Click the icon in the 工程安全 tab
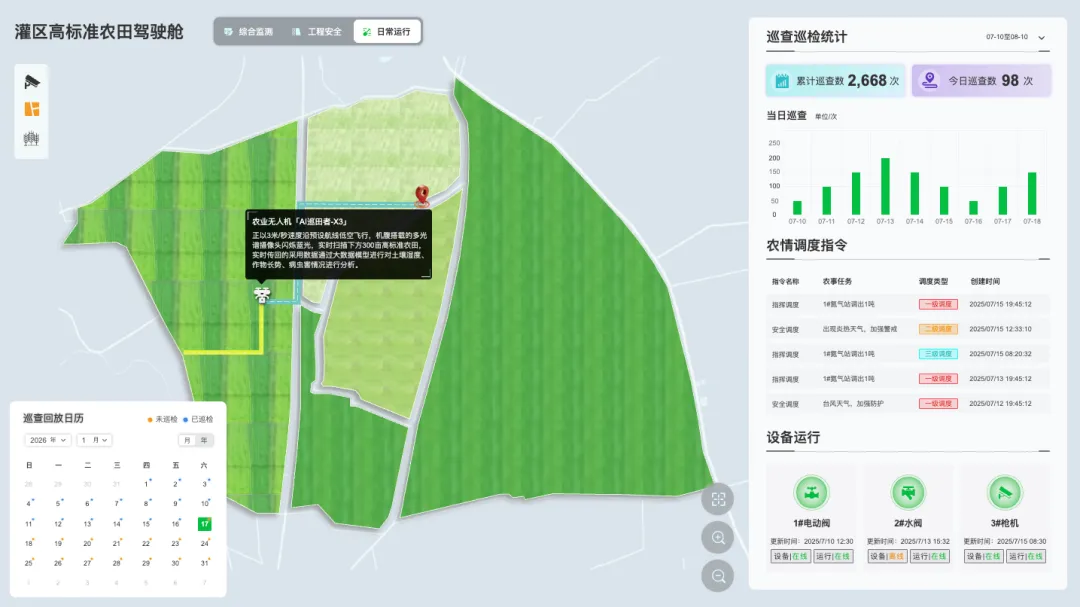 point(296,32)
